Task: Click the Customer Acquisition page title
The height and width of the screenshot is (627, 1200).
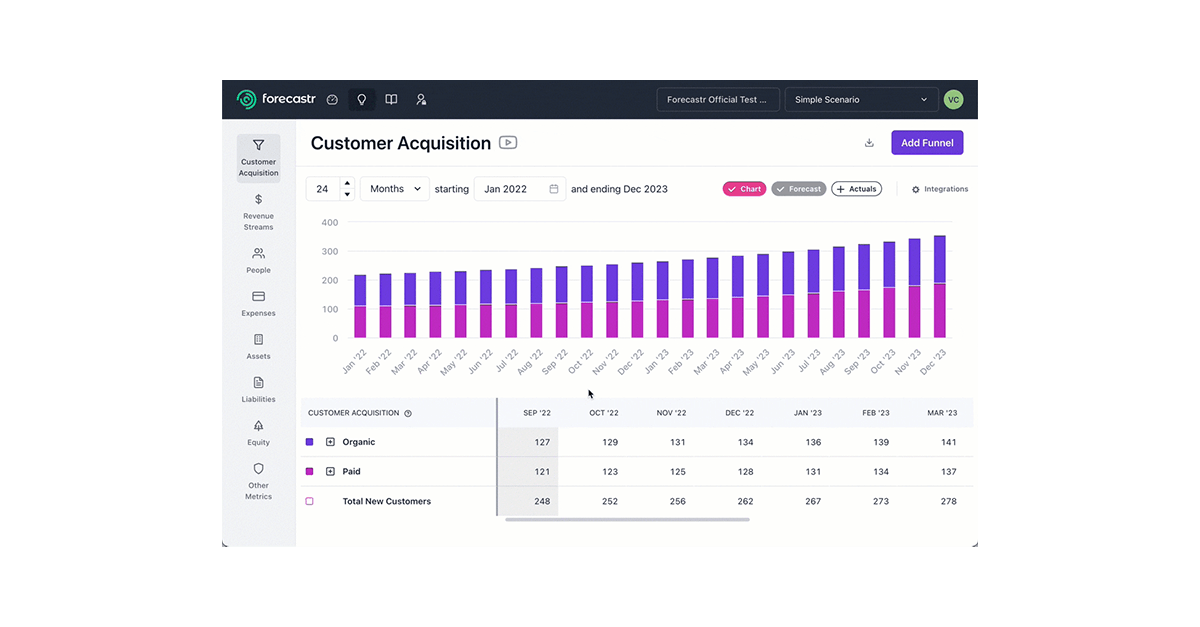Action: point(401,143)
